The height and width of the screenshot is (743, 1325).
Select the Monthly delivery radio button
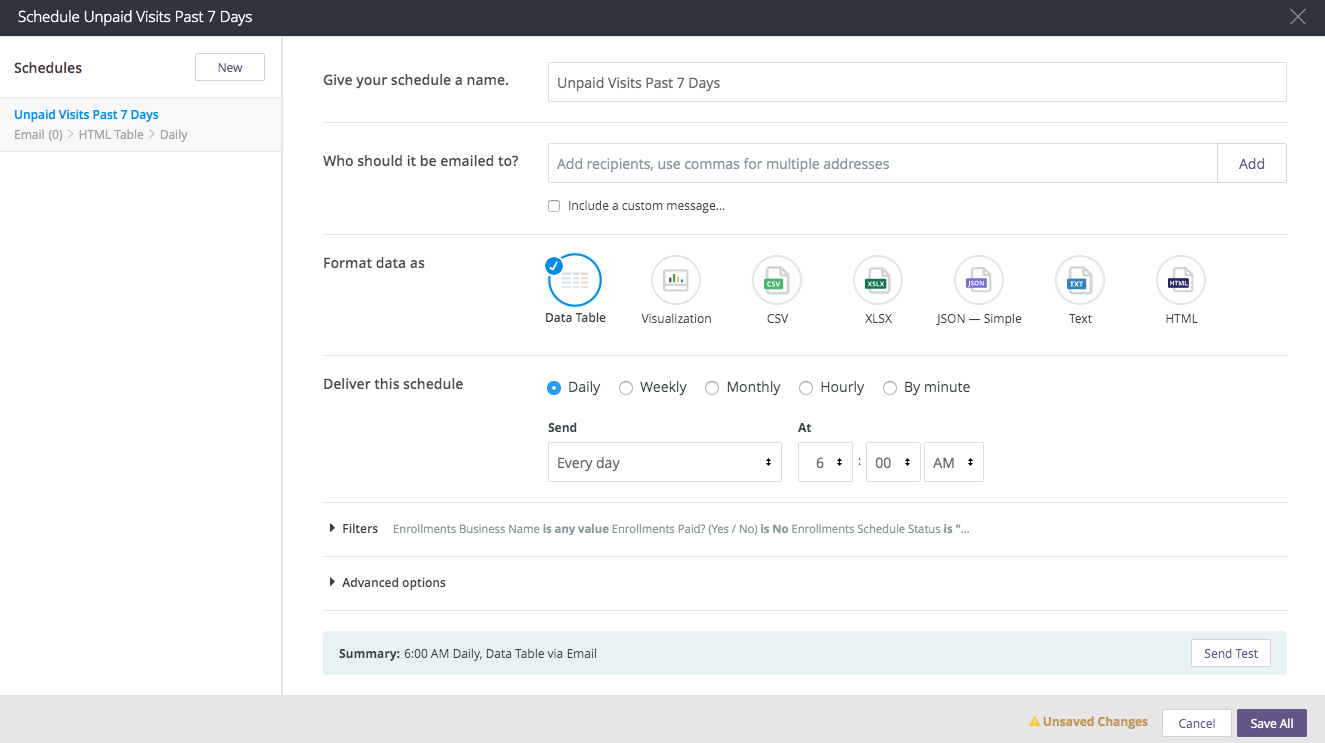point(712,388)
